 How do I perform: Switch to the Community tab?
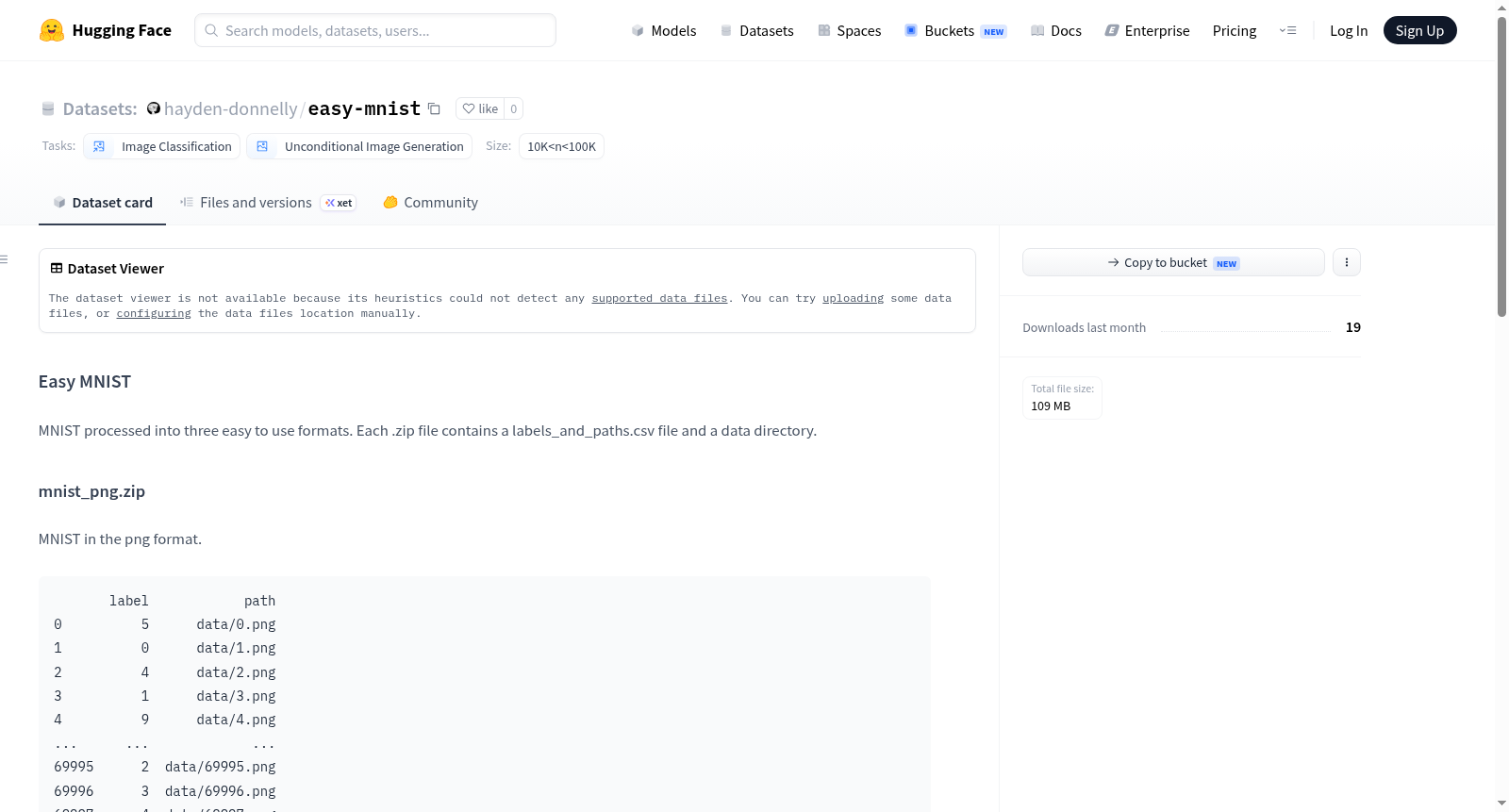[430, 202]
